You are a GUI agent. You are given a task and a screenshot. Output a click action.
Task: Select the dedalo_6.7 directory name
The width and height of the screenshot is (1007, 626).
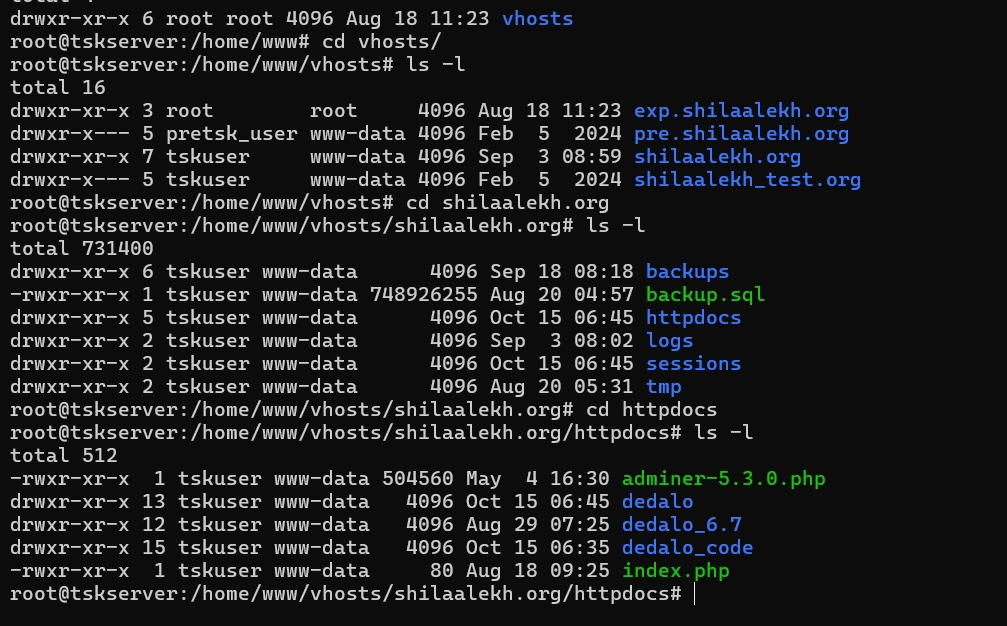coord(681,524)
